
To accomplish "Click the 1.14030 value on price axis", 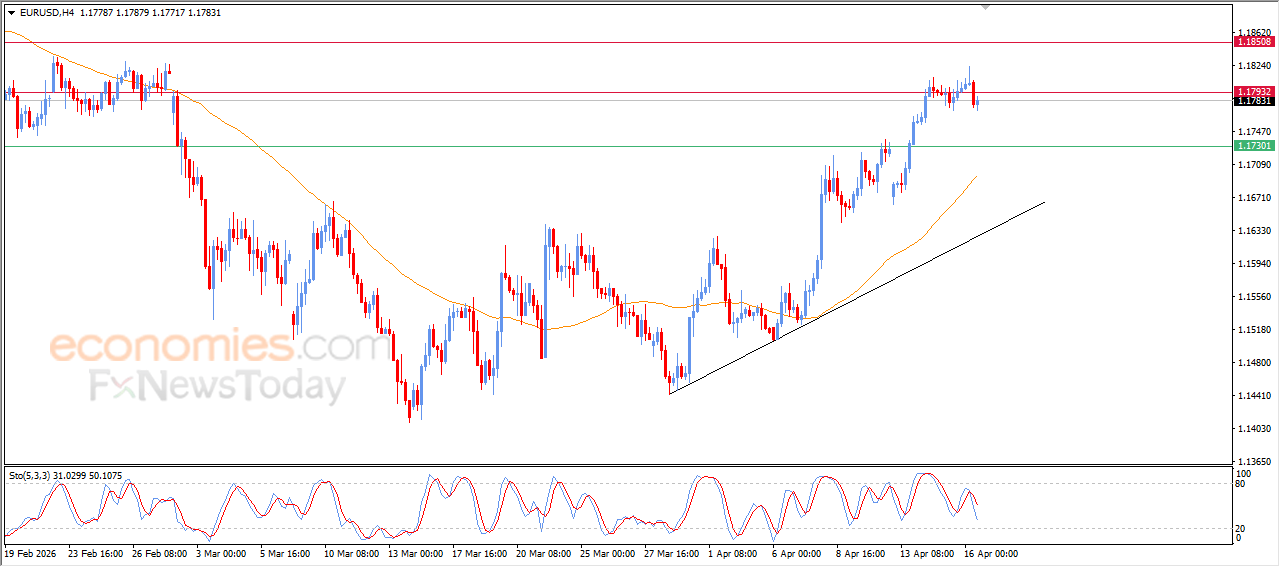I will click(1254, 429).
